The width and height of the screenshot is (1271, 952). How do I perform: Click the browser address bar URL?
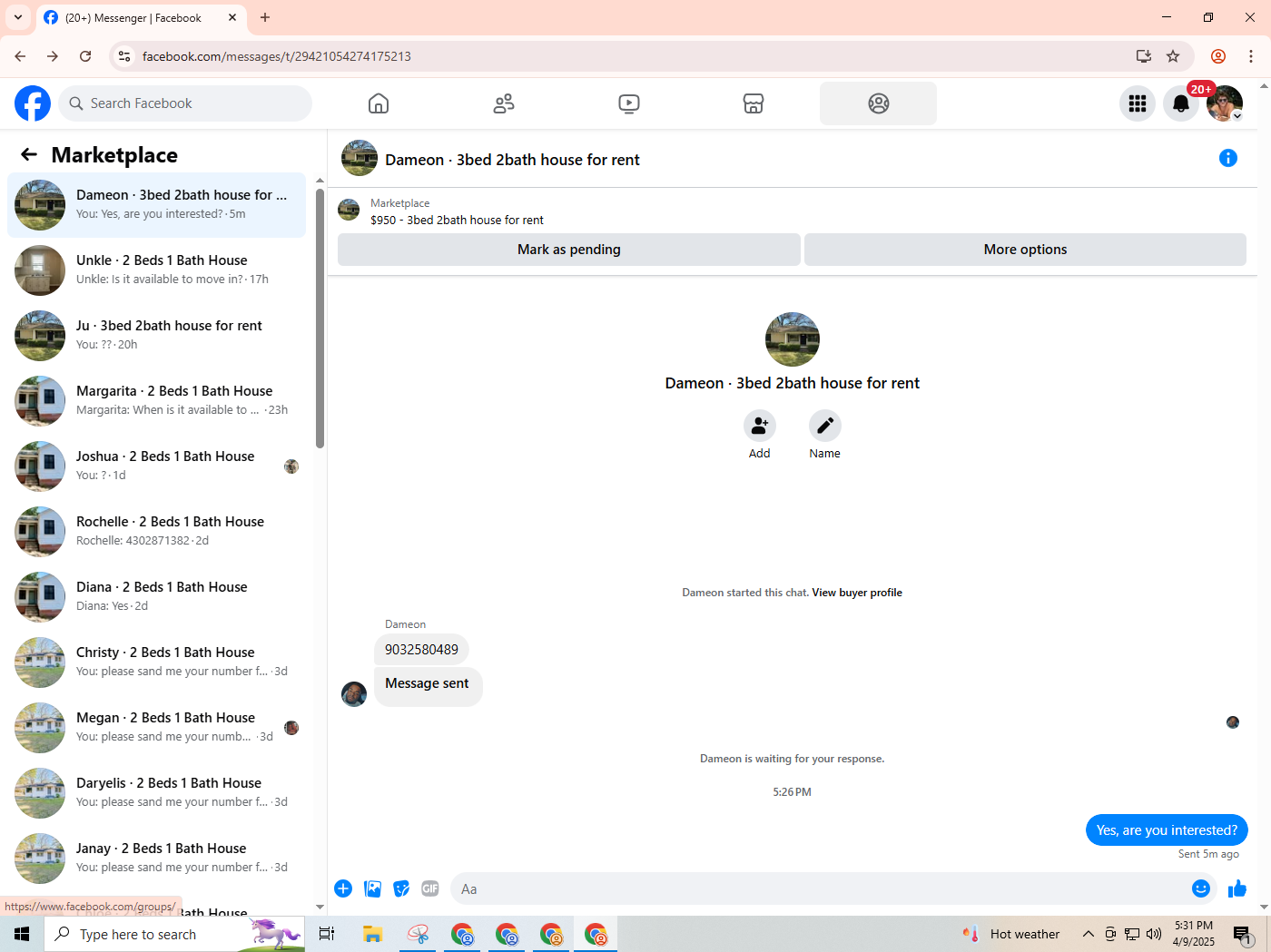pyautogui.click(x=277, y=56)
